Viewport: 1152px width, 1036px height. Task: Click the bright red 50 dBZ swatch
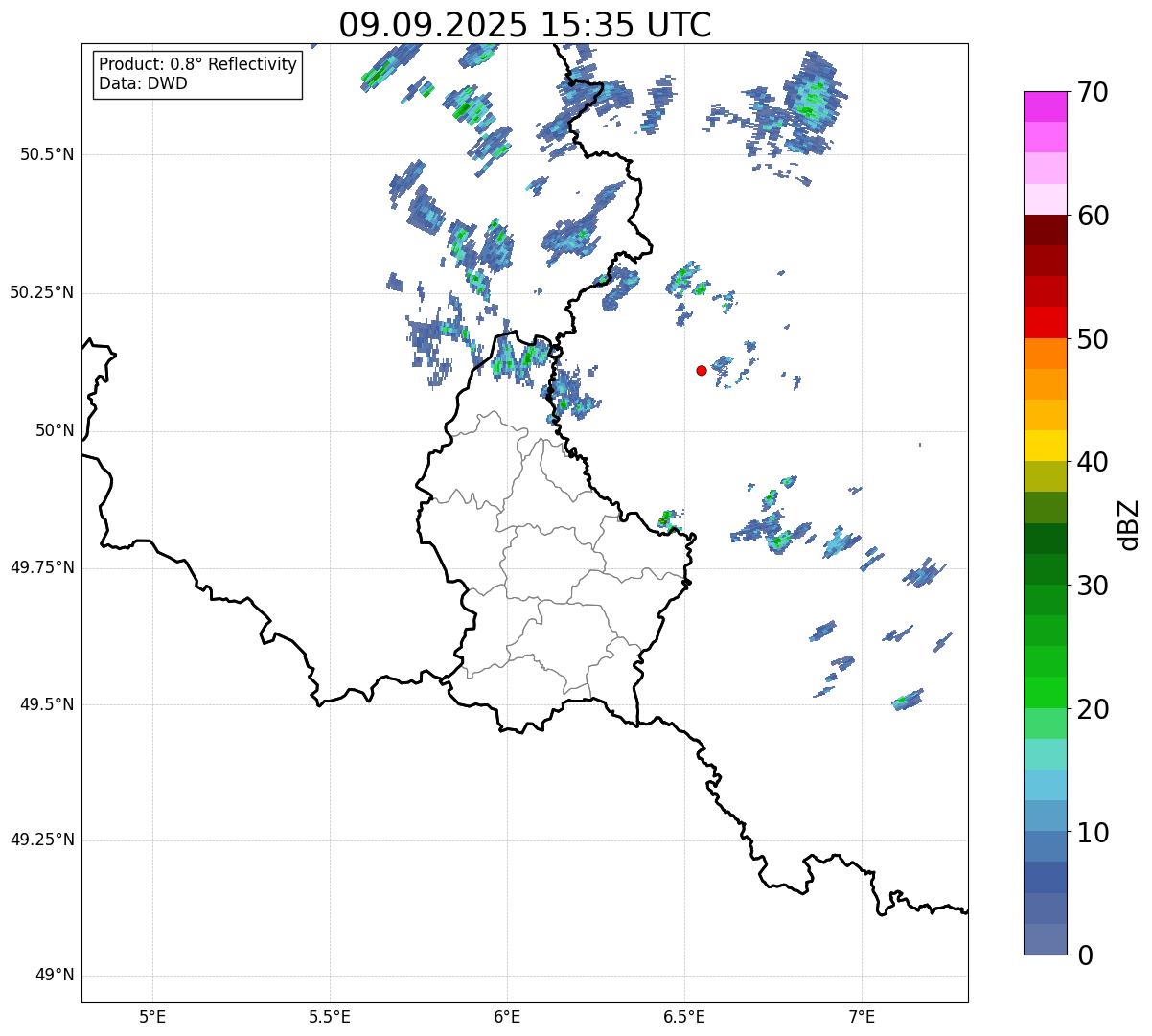pos(1045,322)
